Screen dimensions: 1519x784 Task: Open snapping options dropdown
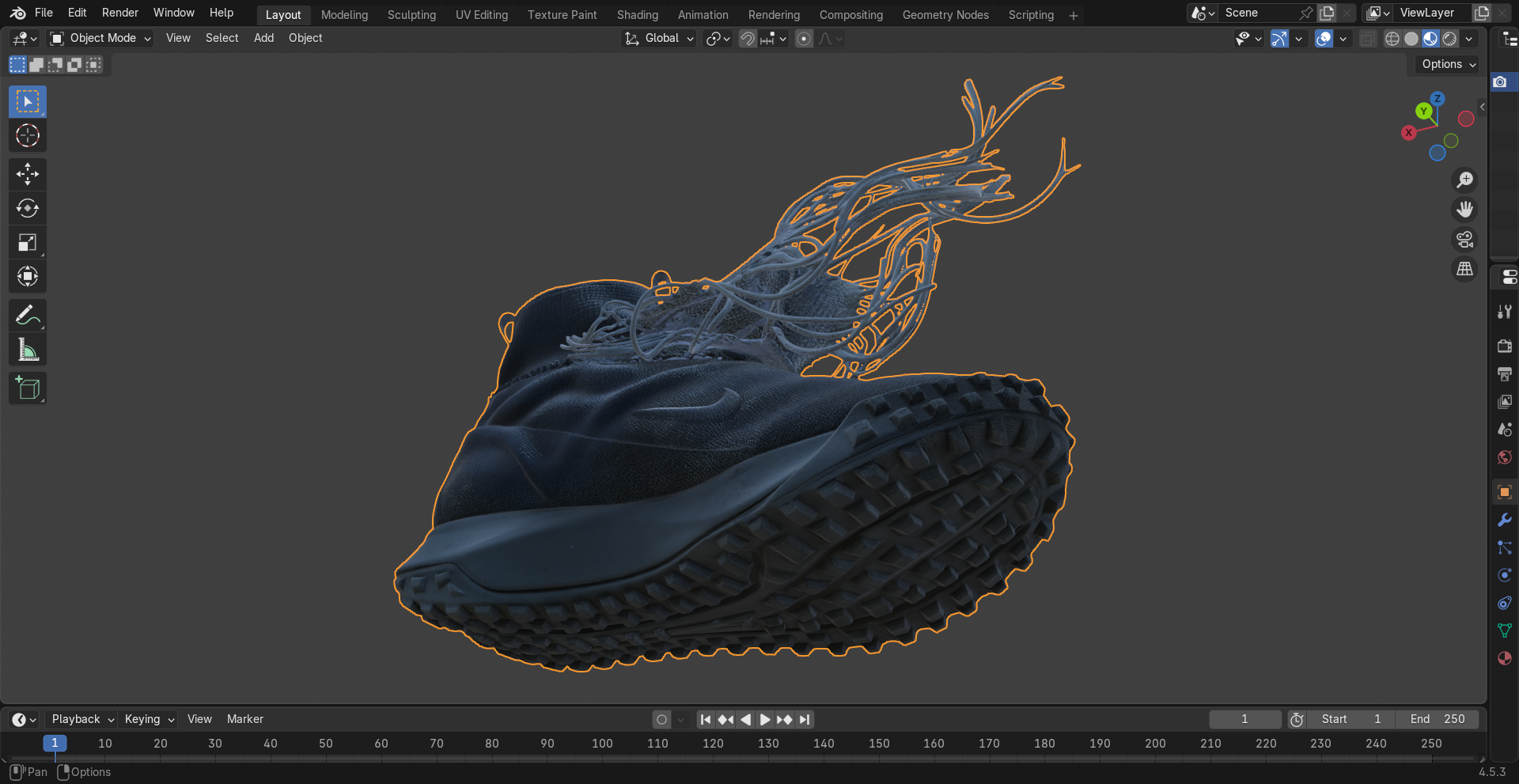click(773, 39)
